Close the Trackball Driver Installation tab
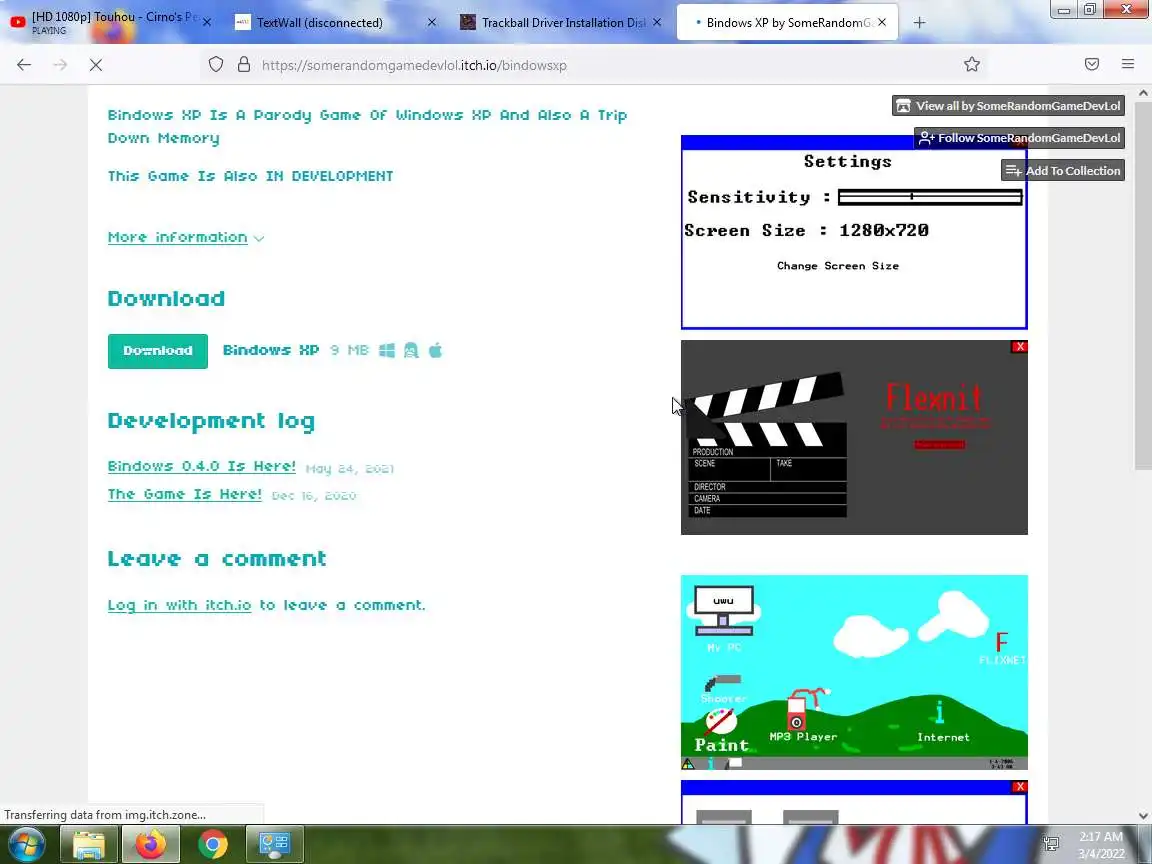Viewport: 1152px width, 864px height. click(x=657, y=23)
